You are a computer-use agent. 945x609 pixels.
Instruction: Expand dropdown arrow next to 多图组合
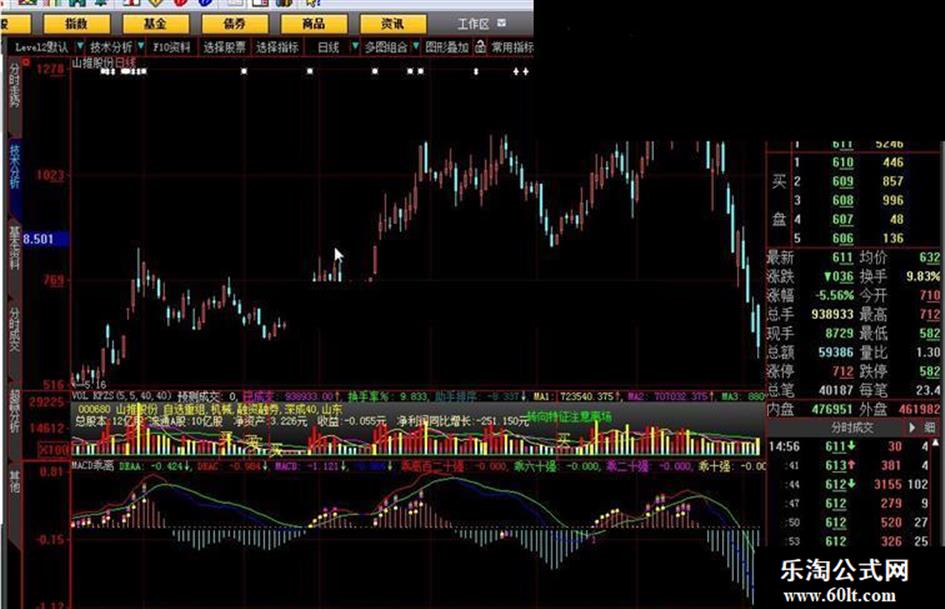coord(415,46)
